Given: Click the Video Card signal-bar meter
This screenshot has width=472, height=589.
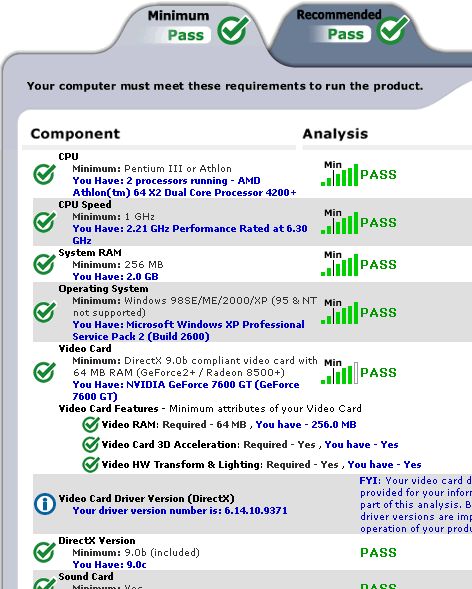Looking at the screenshot, I should (339, 371).
